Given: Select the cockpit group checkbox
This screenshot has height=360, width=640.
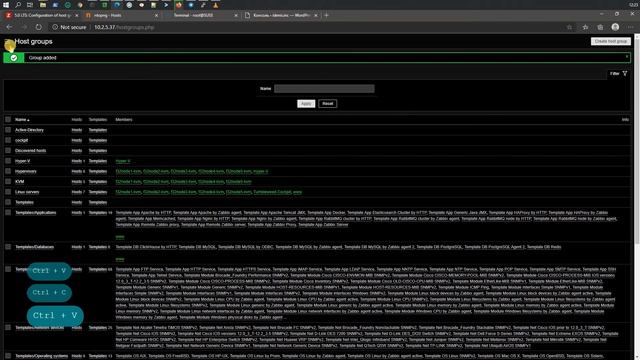Looking at the screenshot, I should (8, 140).
